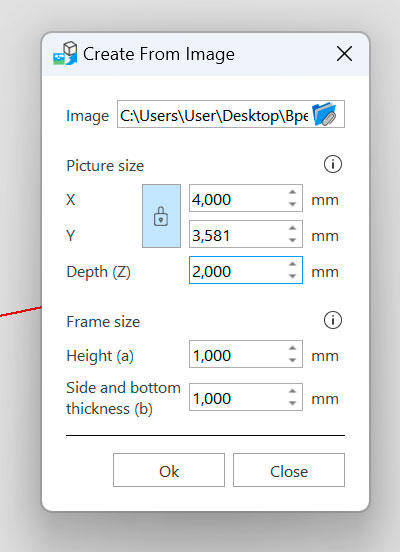Increase Side and bottom thickness value

tap(292, 391)
